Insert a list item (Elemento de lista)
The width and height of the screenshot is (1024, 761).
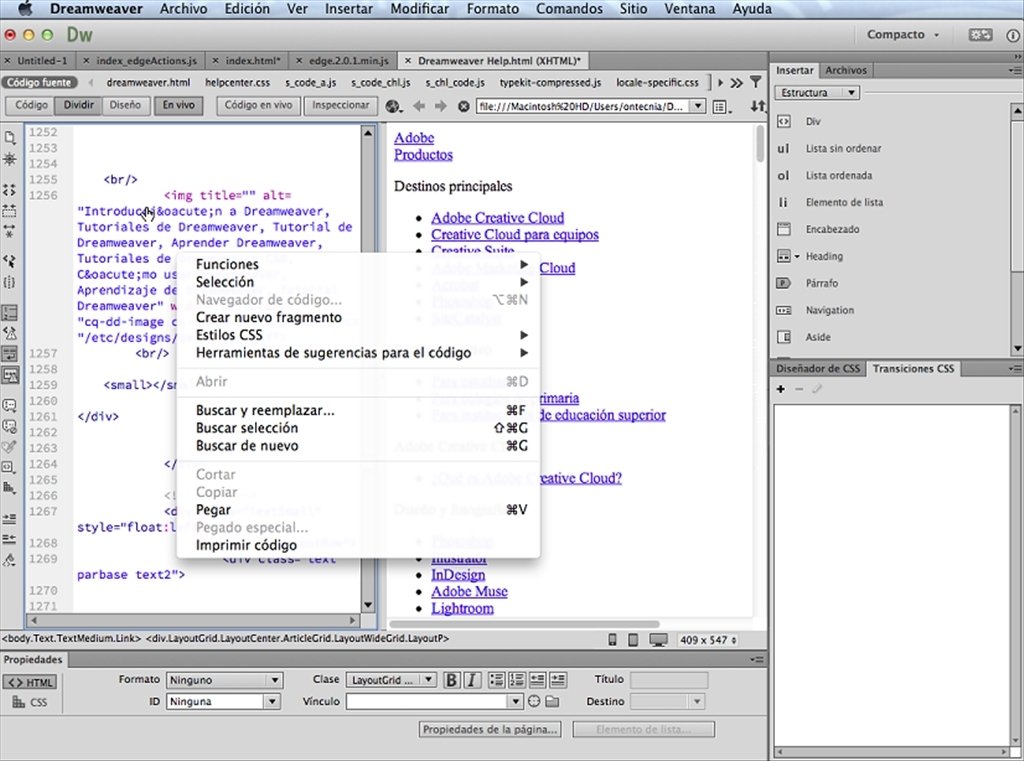pos(844,202)
